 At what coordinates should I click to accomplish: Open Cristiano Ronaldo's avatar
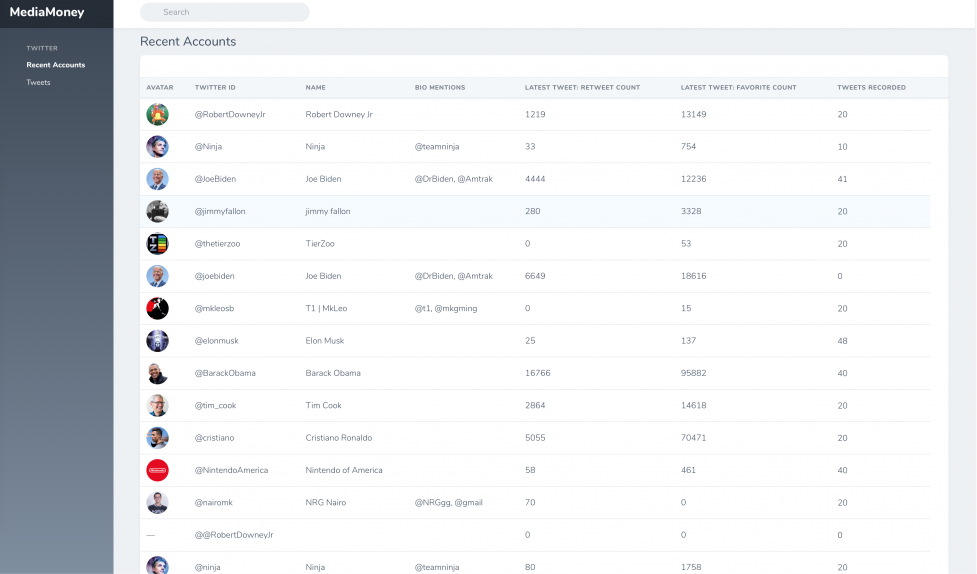tap(157, 438)
